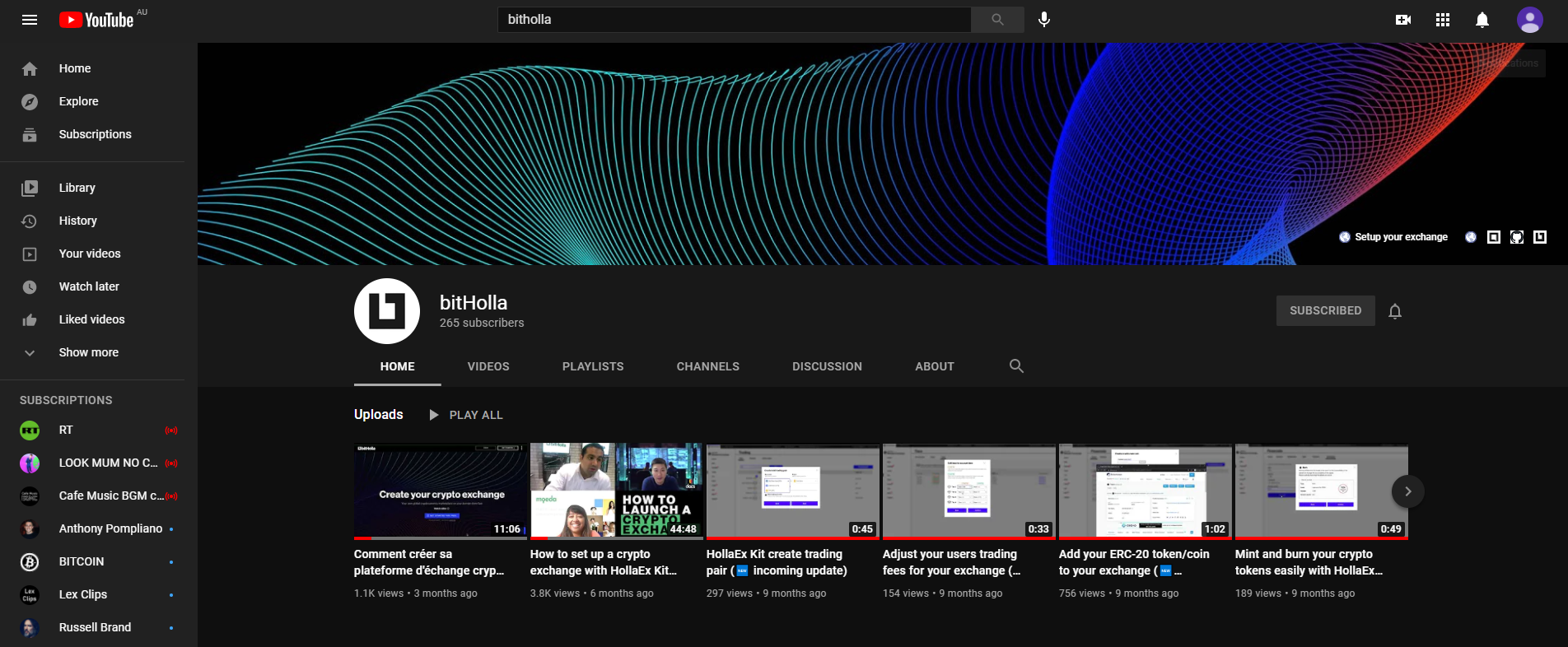
Task: Switch to the VIDEOS tab
Action: click(488, 366)
